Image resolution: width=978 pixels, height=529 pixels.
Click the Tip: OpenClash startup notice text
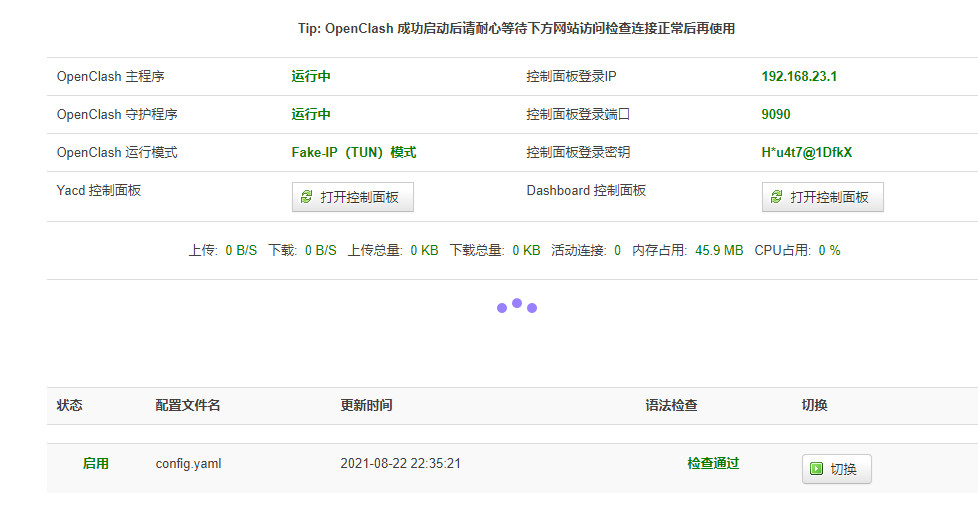516,29
